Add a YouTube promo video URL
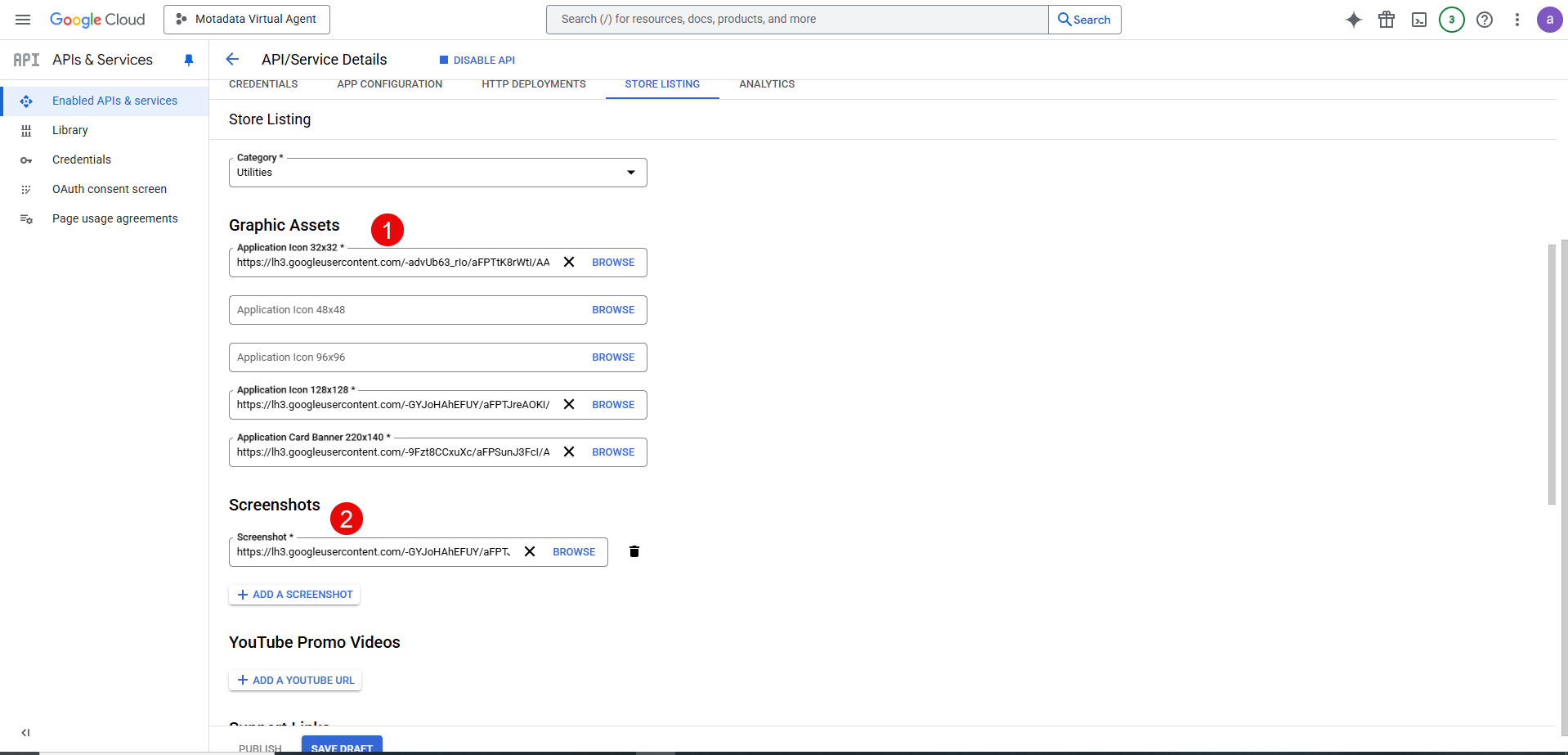 click(294, 680)
